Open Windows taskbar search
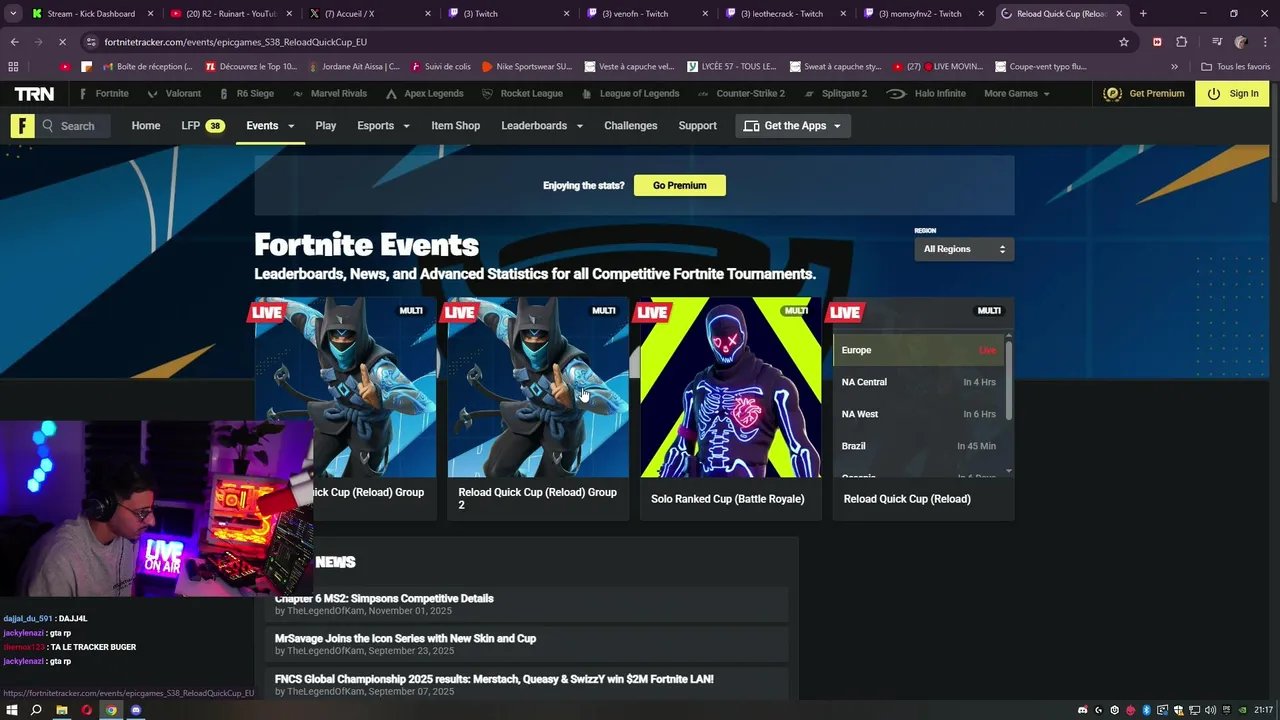 click(x=36, y=710)
